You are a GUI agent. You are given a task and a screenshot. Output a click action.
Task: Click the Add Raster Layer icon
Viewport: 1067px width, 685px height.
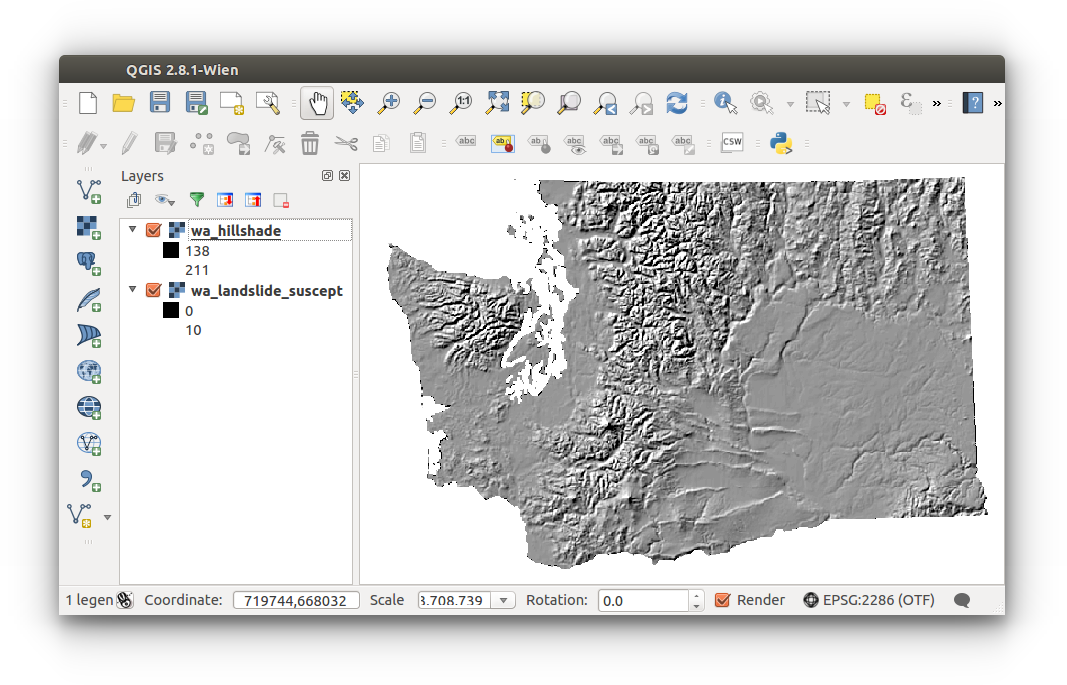[88, 228]
